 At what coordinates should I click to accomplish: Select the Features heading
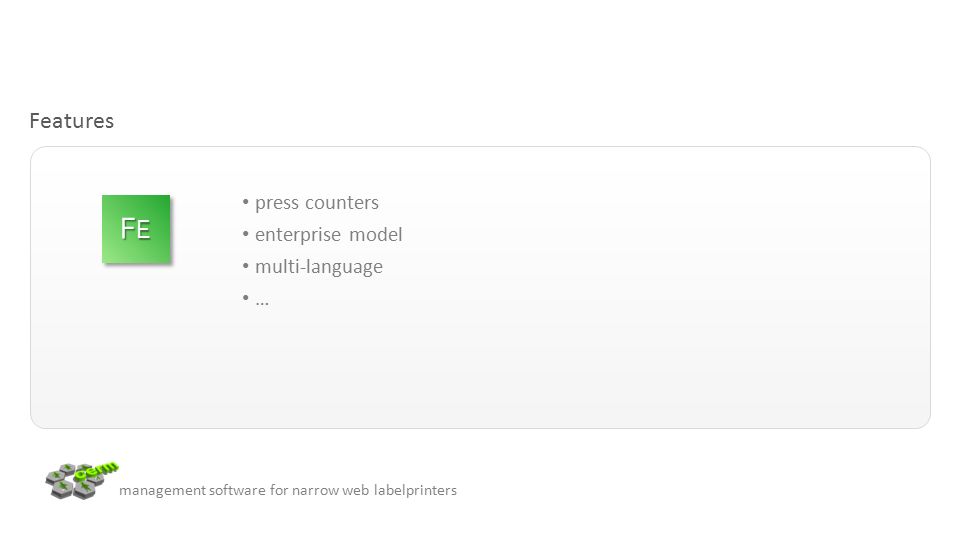pyautogui.click(x=72, y=121)
